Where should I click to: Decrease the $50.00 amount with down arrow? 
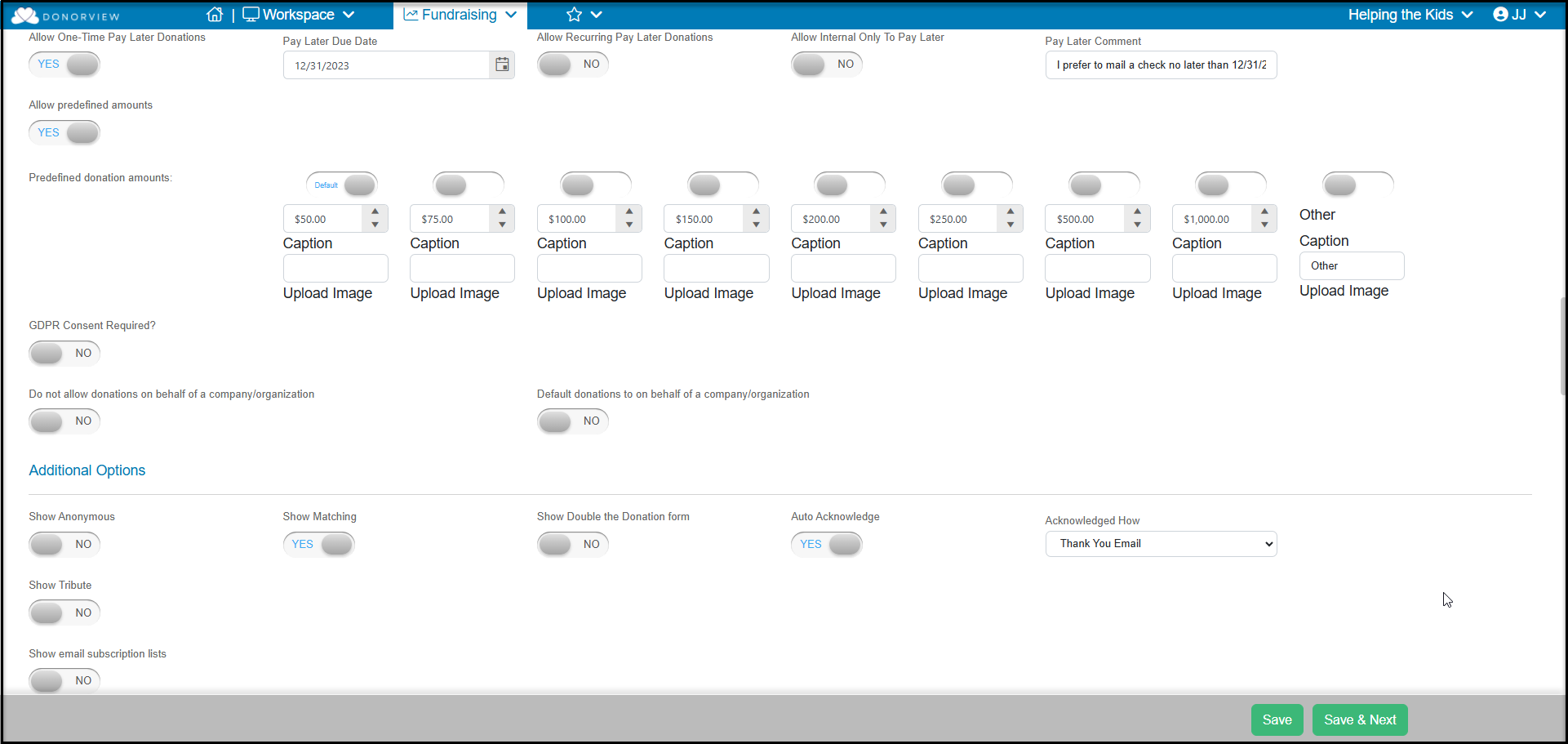[x=375, y=225]
